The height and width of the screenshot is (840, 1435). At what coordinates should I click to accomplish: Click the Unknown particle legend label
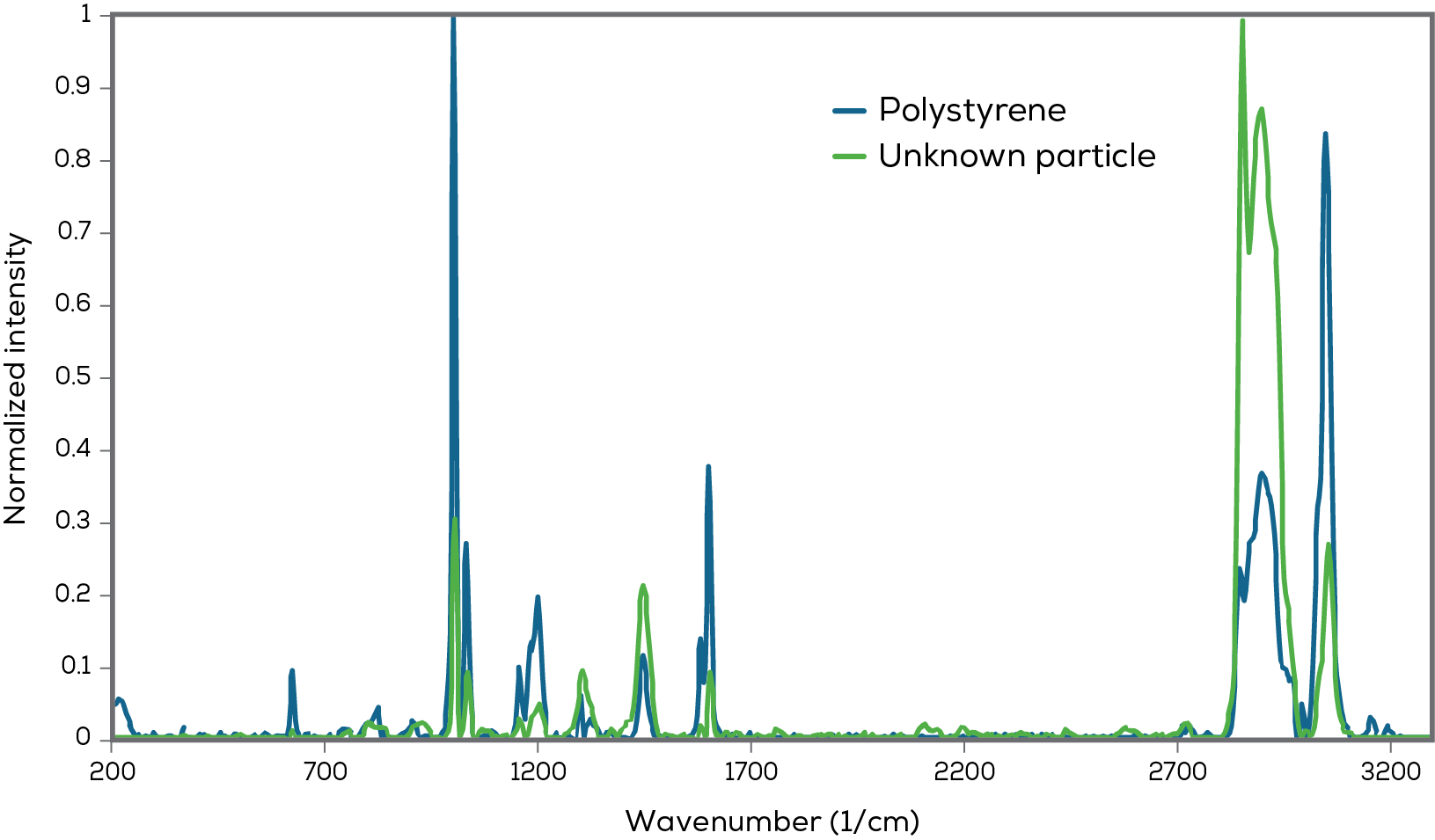tap(1017, 156)
